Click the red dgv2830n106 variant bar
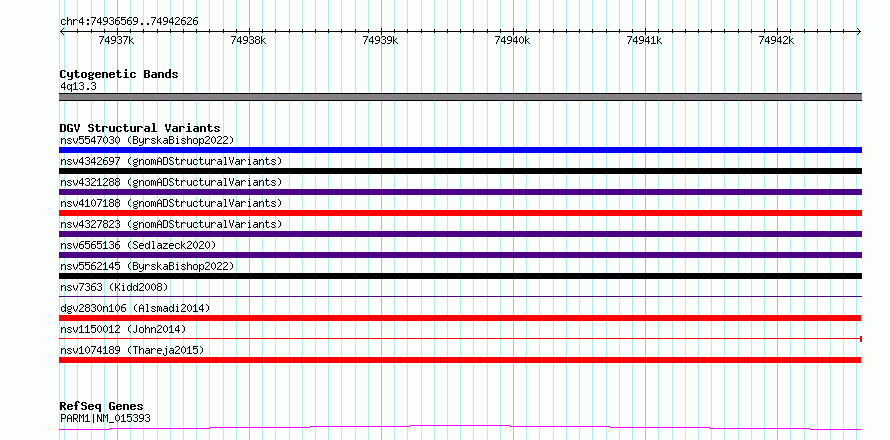The image size is (890, 440). [x=460, y=318]
